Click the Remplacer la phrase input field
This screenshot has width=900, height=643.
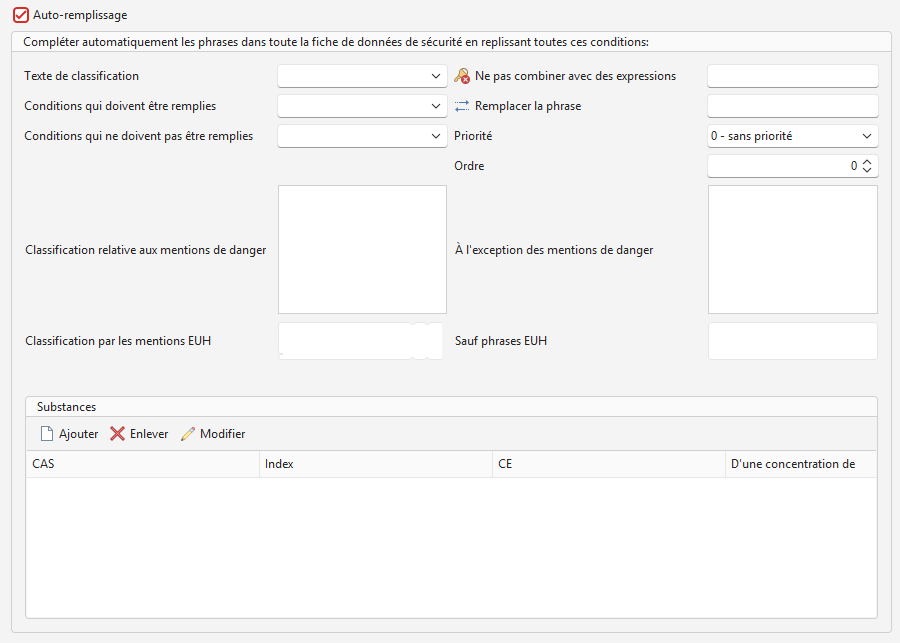pos(793,106)
